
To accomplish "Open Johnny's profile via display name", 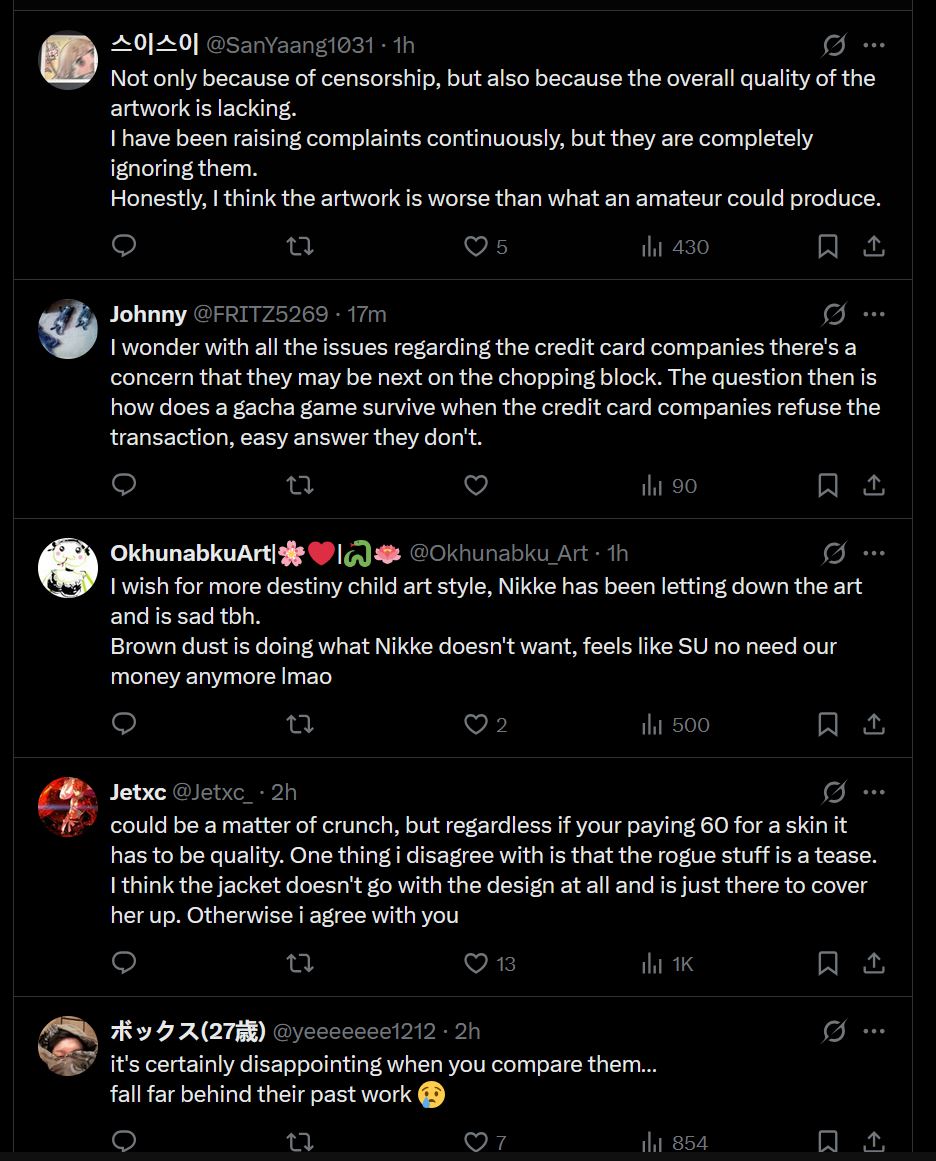I will (x=148, y=314).
